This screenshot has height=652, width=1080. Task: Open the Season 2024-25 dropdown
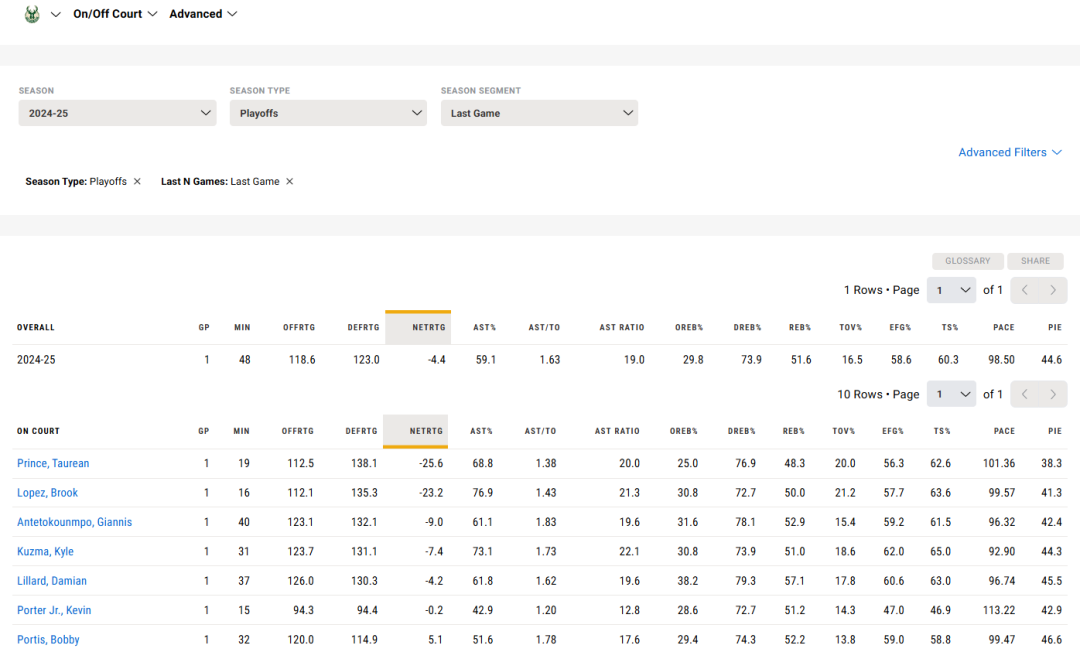[118, 113]
